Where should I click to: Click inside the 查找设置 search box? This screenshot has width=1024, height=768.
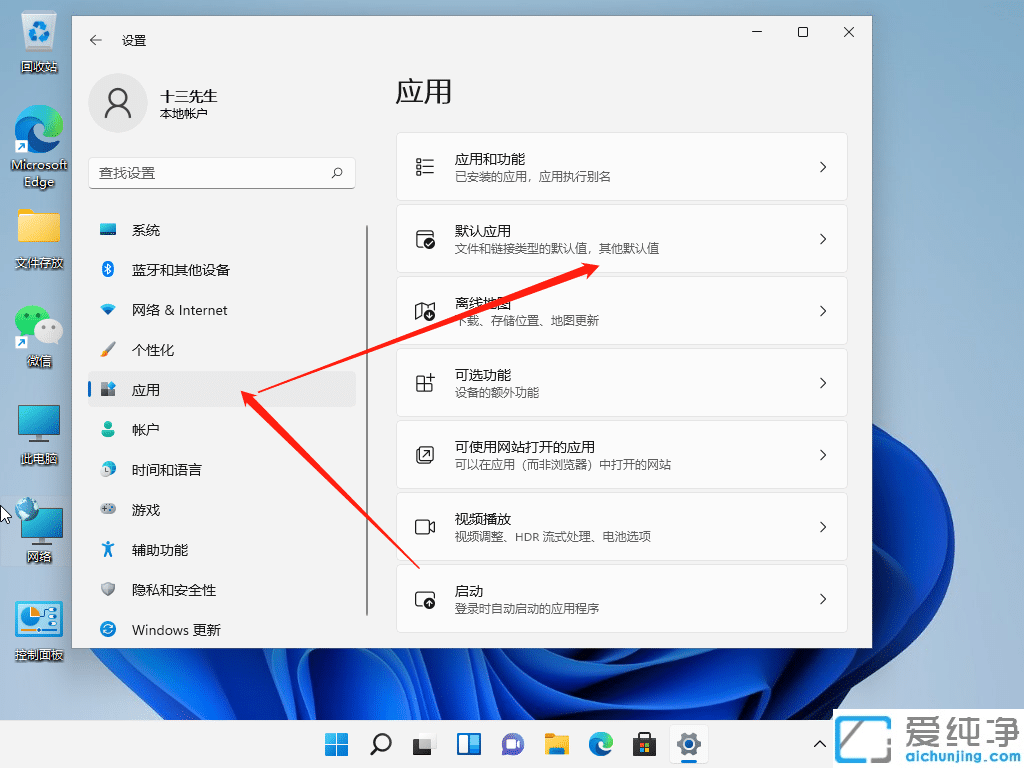pos(220,173)
